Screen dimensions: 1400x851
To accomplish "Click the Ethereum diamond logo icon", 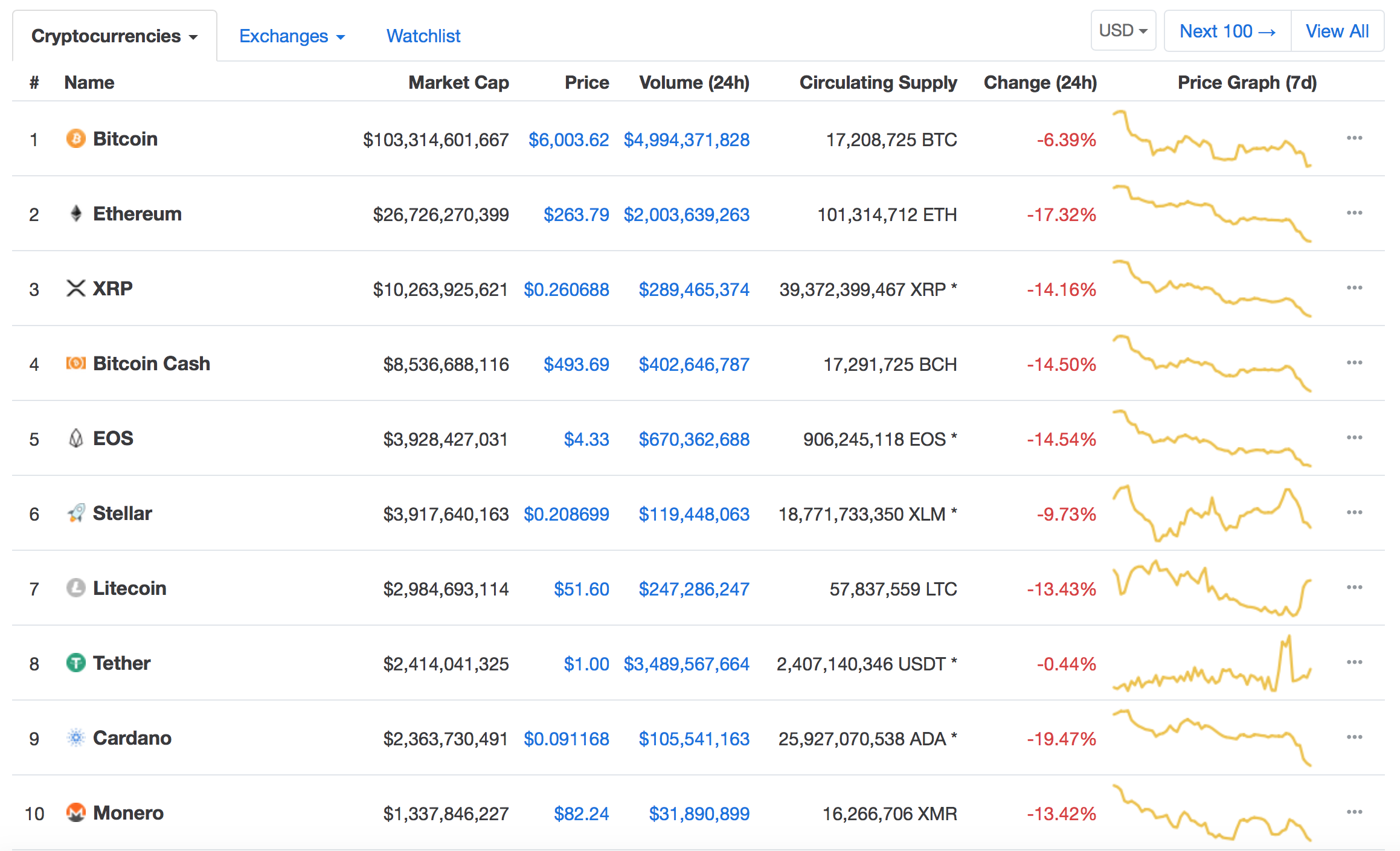I will tap(75, 214).
